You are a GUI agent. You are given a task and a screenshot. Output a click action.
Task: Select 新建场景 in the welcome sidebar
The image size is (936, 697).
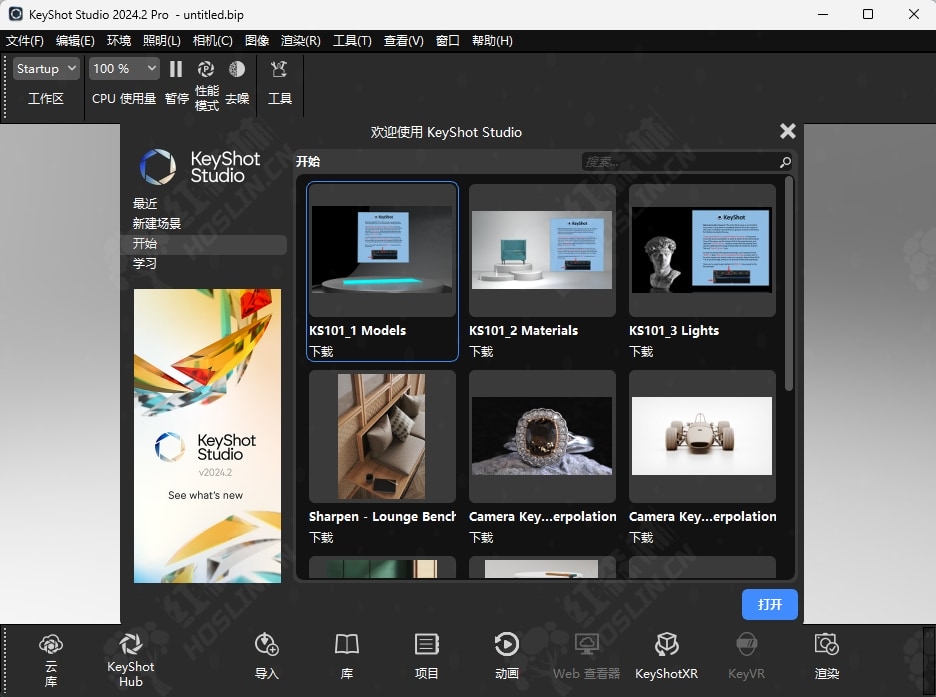[x=157, y=224]
